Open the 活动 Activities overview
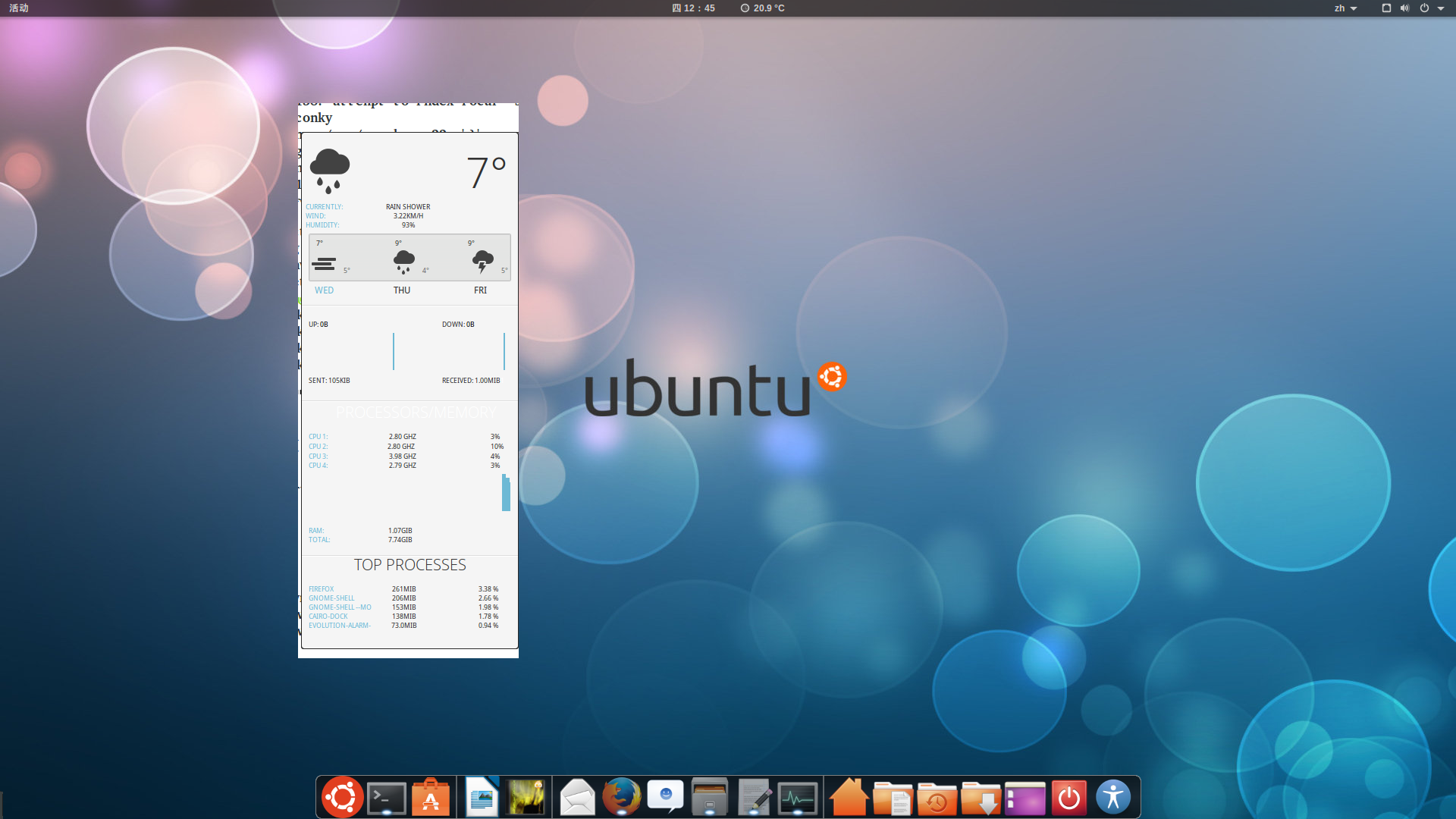The image size is (1456, 819). (18, 8)
